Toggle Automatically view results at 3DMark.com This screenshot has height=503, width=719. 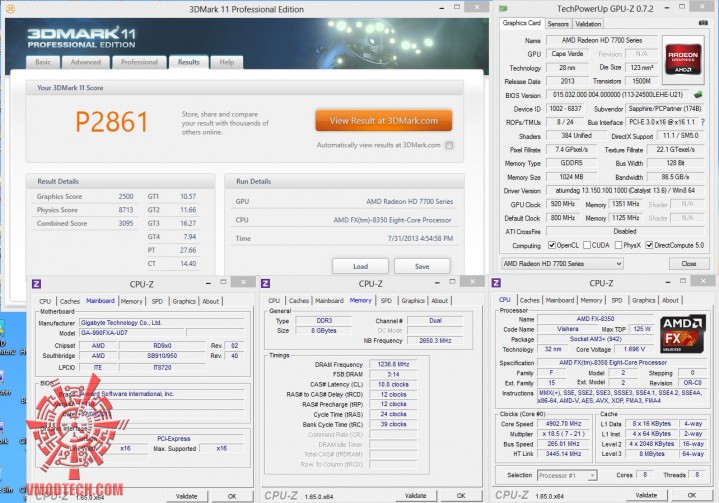point(449,145)
